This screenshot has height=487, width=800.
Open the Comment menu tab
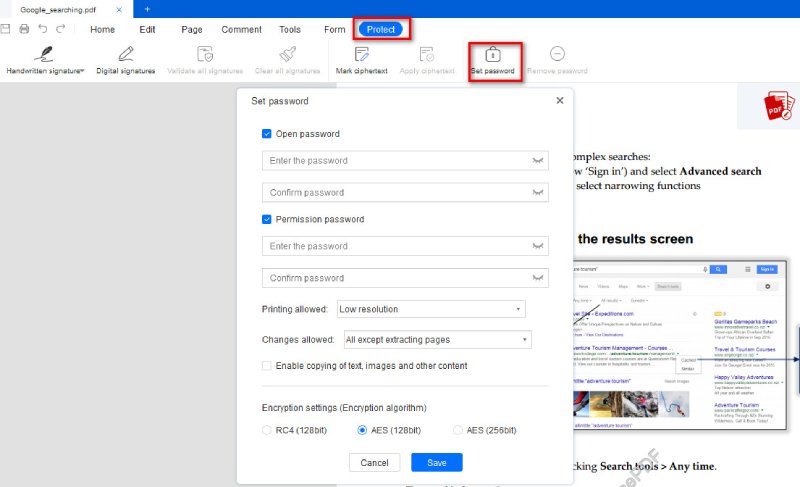(x=241, y=30)
